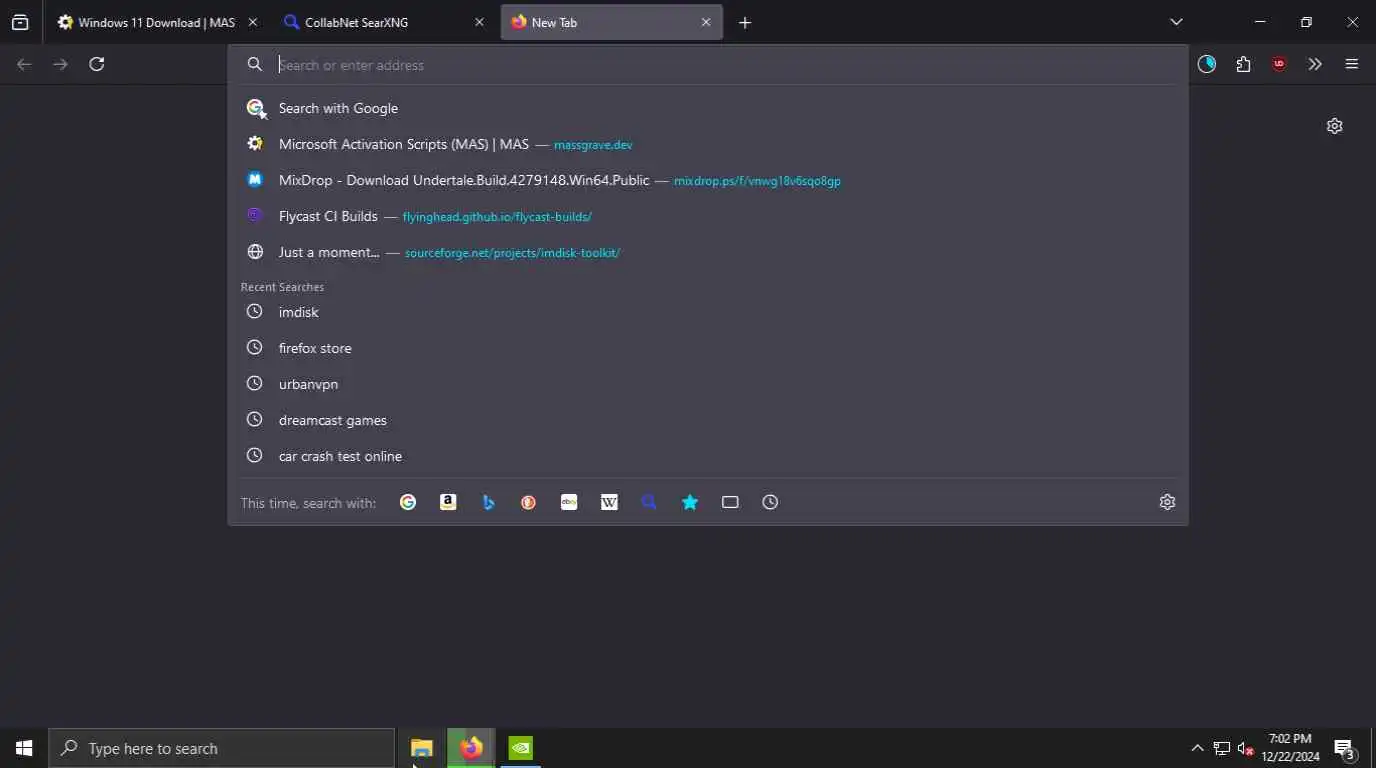
Task: Select recent search 'imdisk'
Action: pos(708,312)
